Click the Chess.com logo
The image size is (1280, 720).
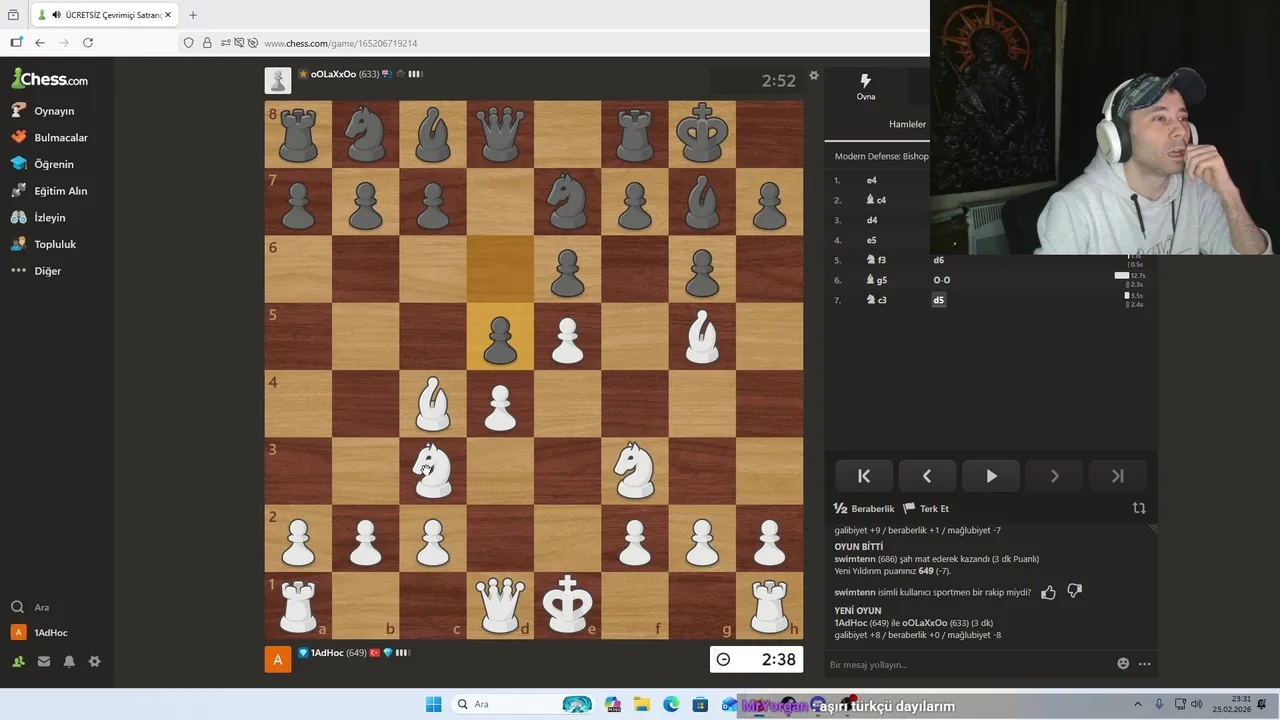[49, 79]
